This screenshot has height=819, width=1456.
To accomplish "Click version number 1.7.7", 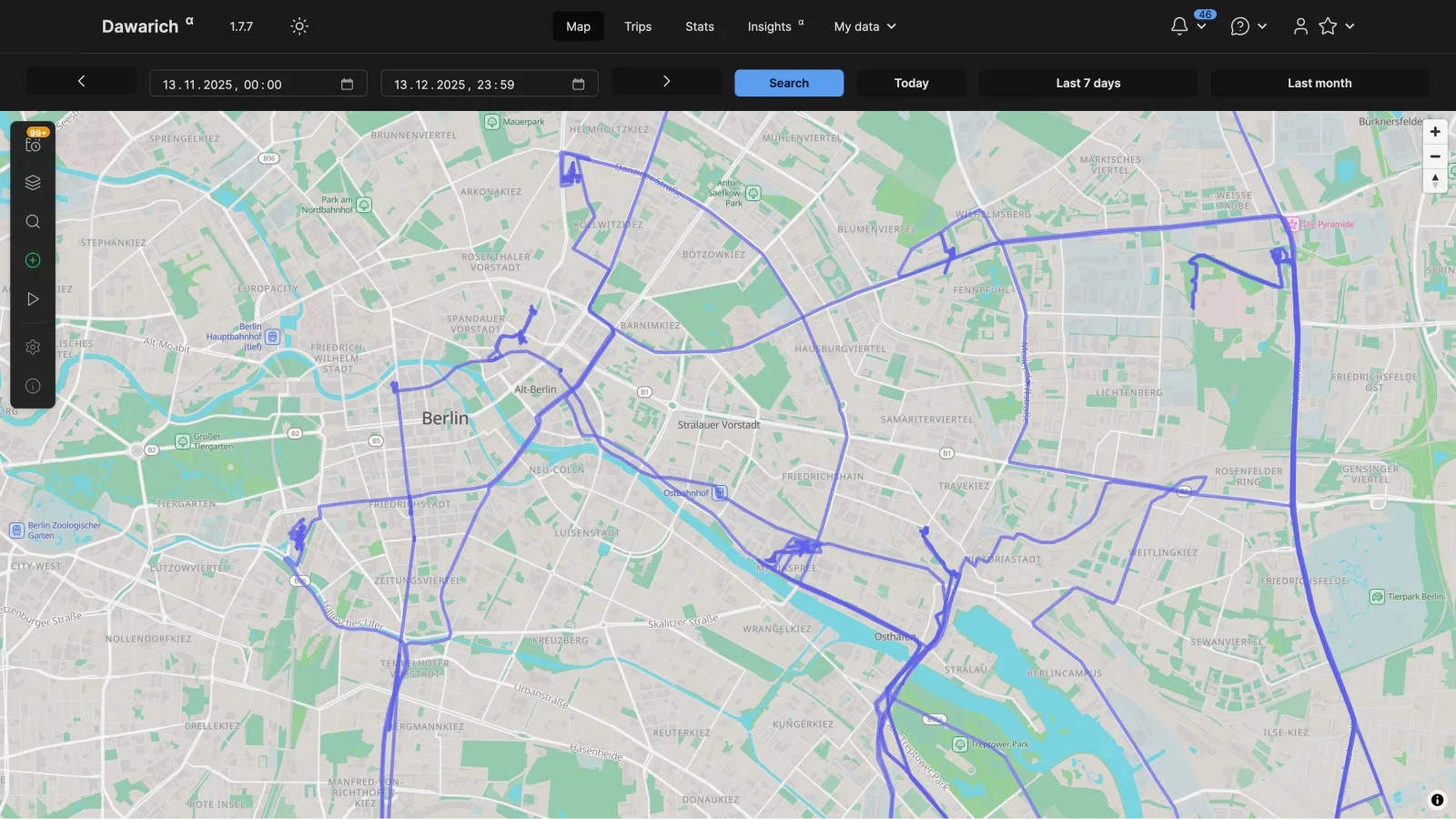I will 241,26.
